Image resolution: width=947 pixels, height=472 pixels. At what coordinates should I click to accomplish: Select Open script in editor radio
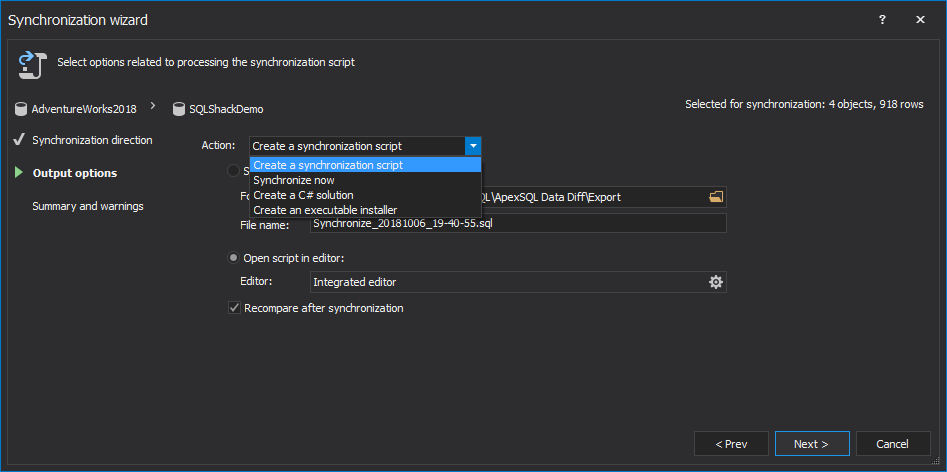[234, 259]
